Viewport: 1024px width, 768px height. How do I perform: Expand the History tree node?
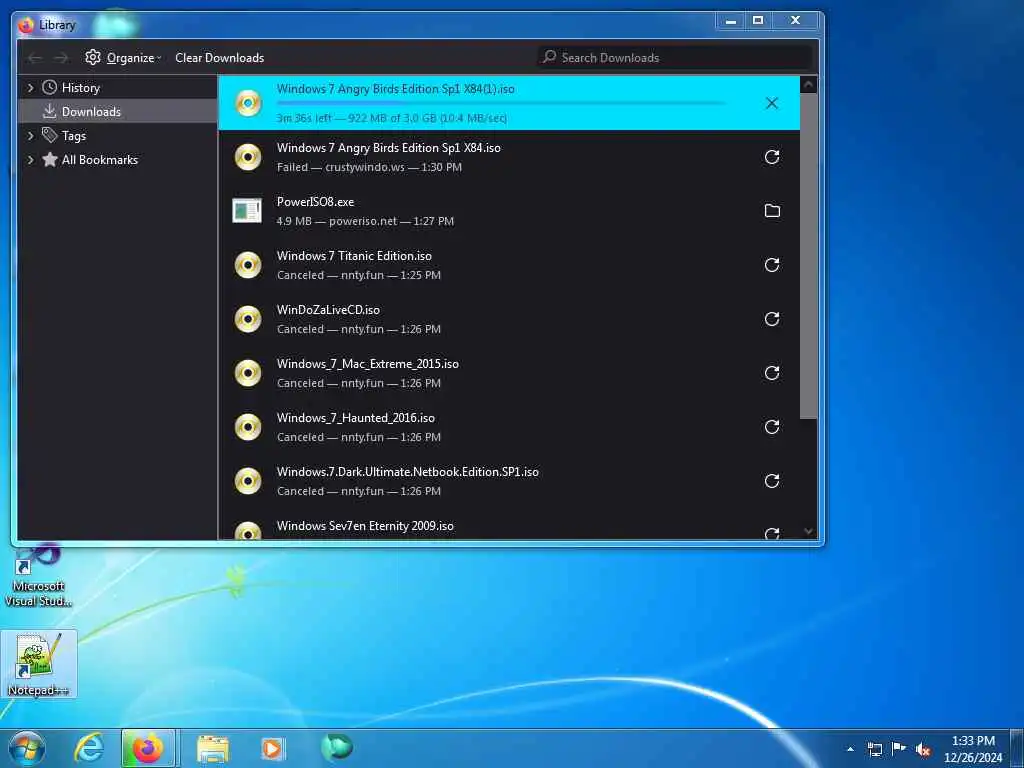click(x=30, y=88)
